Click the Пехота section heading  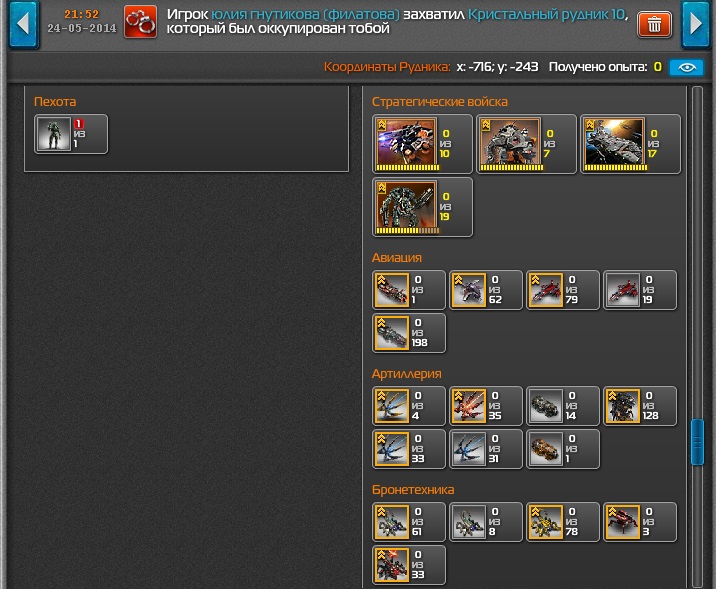click(55, 102)
